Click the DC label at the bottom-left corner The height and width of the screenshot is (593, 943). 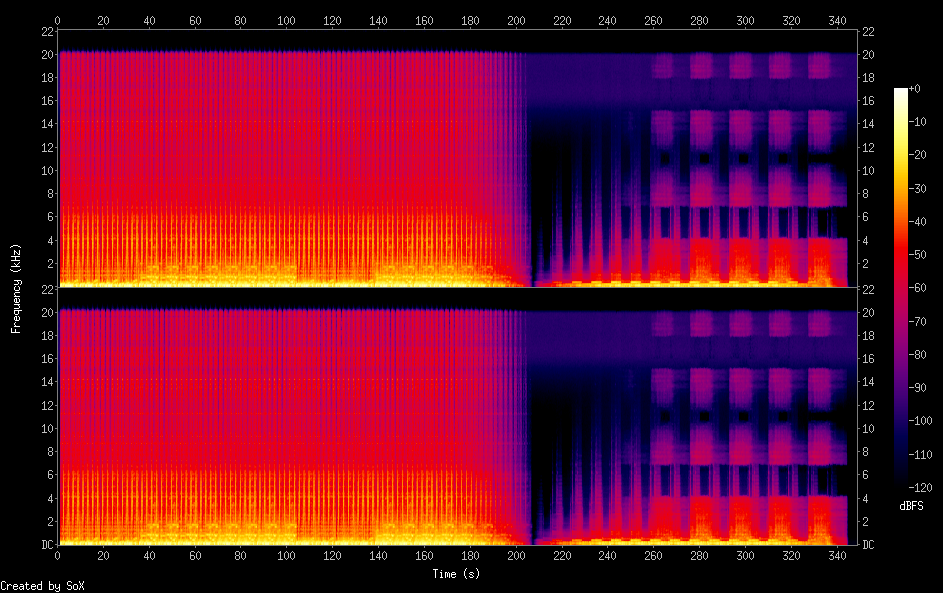coord(45,545)
